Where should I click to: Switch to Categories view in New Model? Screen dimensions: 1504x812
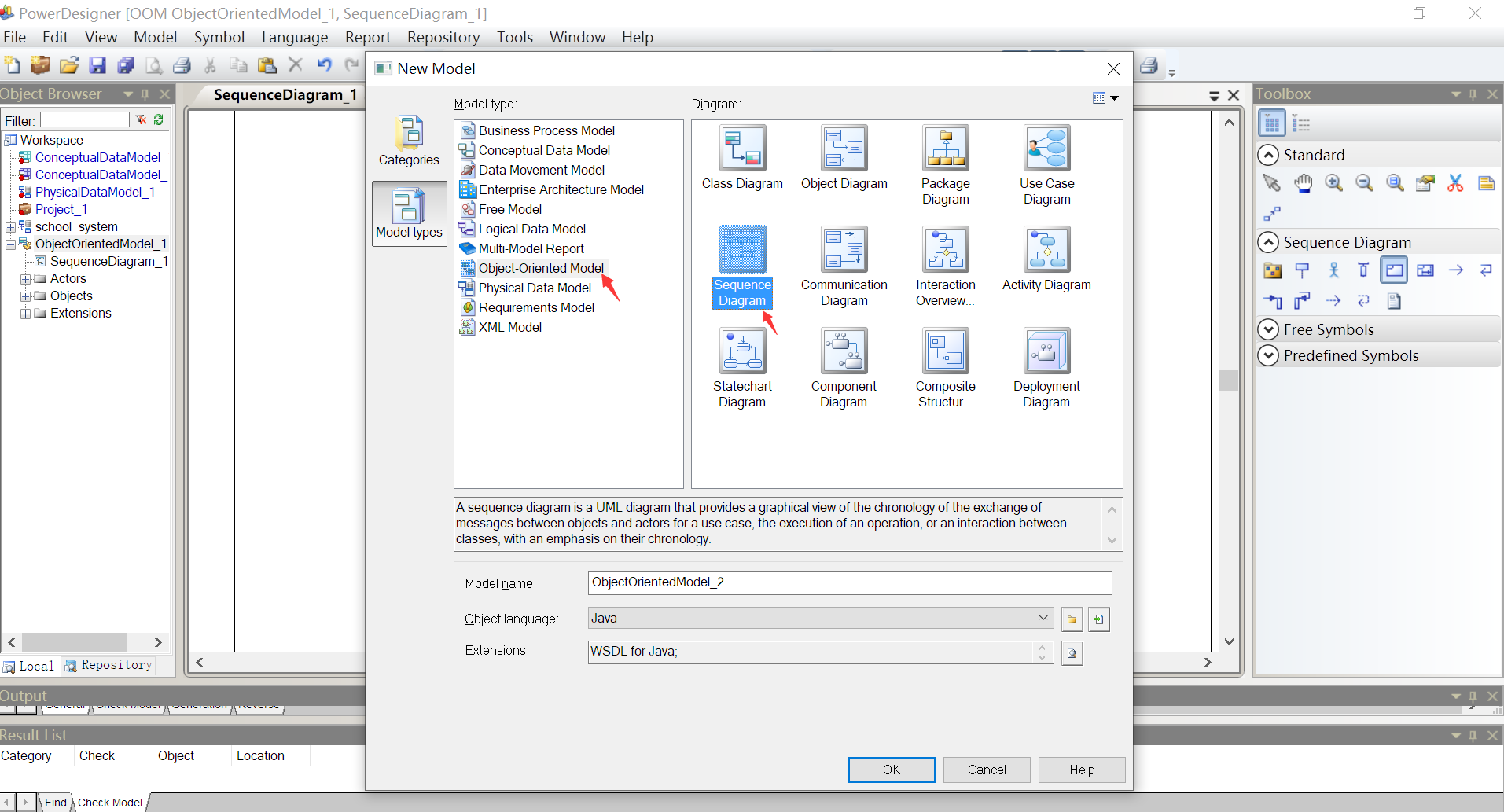(409, 141)
